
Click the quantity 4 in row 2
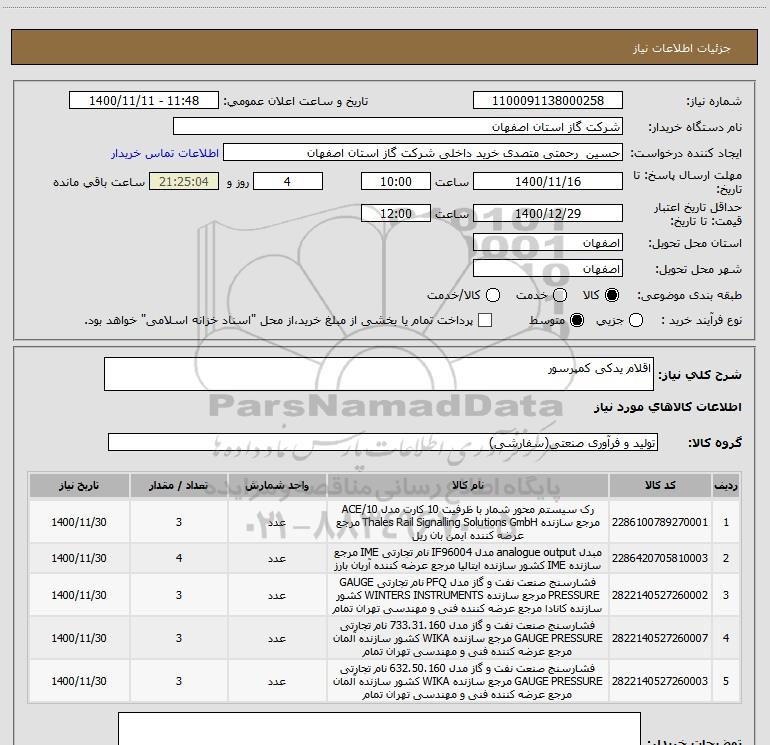coord(179,558)
